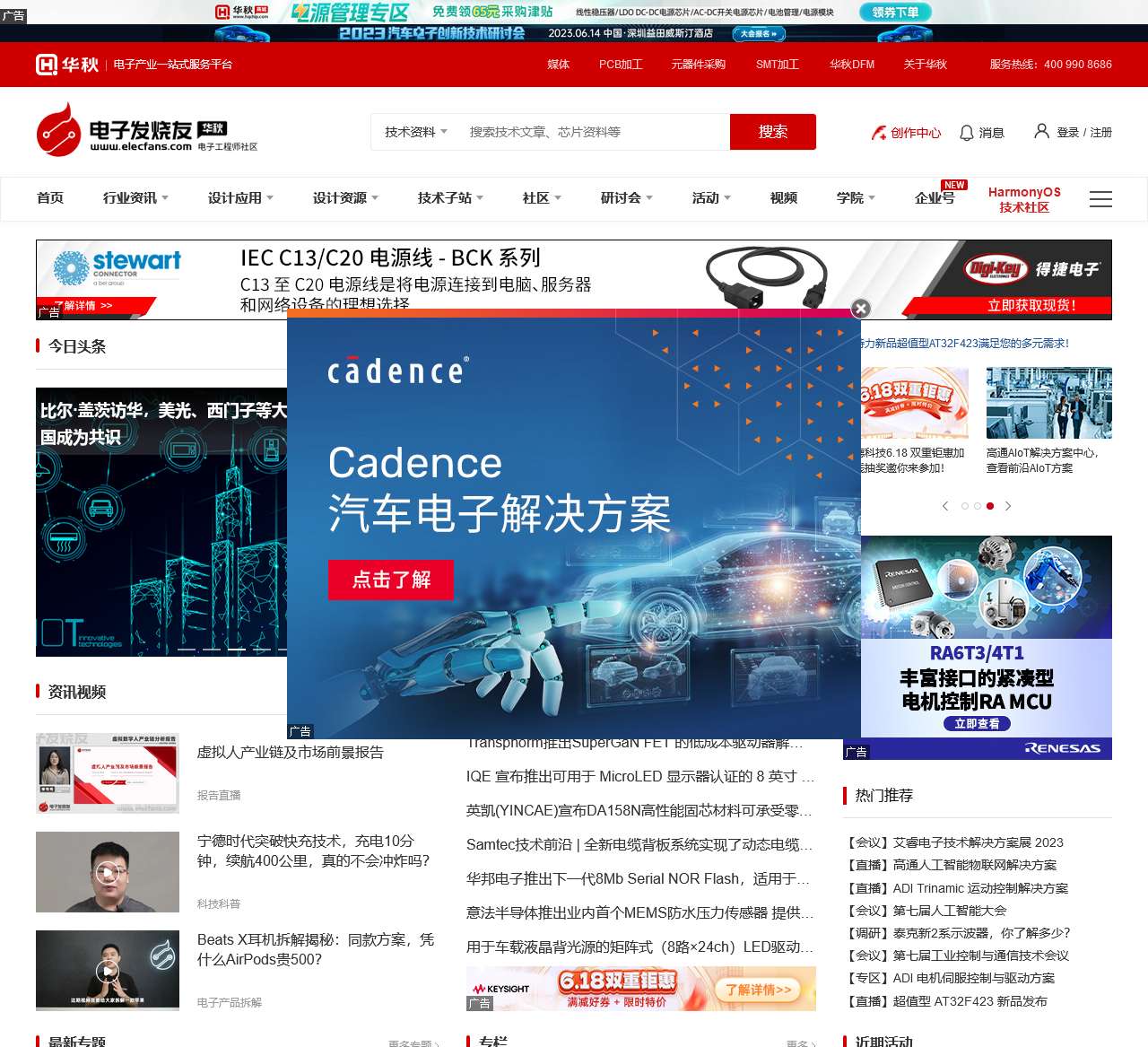Open 虚拟人产业链及市场前景报告 video title
The width and height of the screenshot is (1148, 1047).
[291, 752]
